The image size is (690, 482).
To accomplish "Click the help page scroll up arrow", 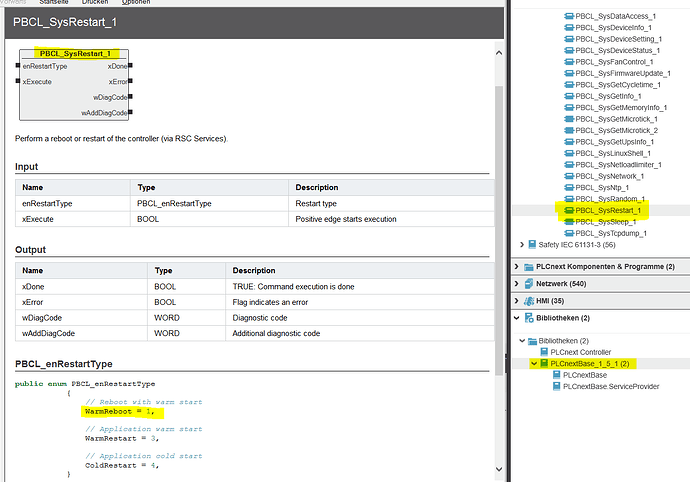I will pos(499,53).
